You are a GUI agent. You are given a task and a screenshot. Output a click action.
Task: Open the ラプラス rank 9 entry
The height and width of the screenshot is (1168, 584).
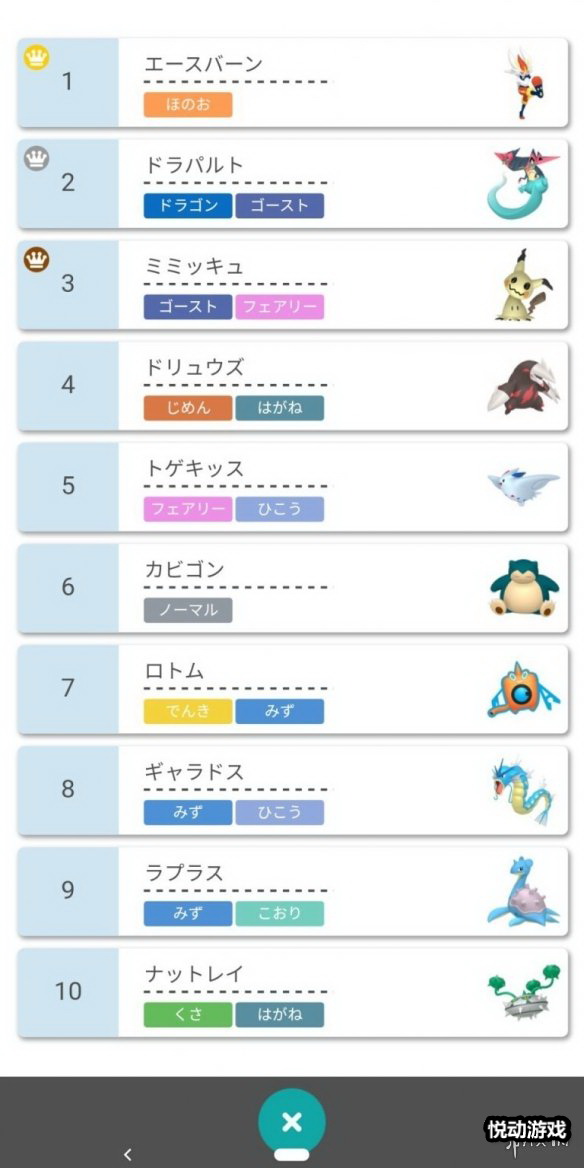(293, 892)
